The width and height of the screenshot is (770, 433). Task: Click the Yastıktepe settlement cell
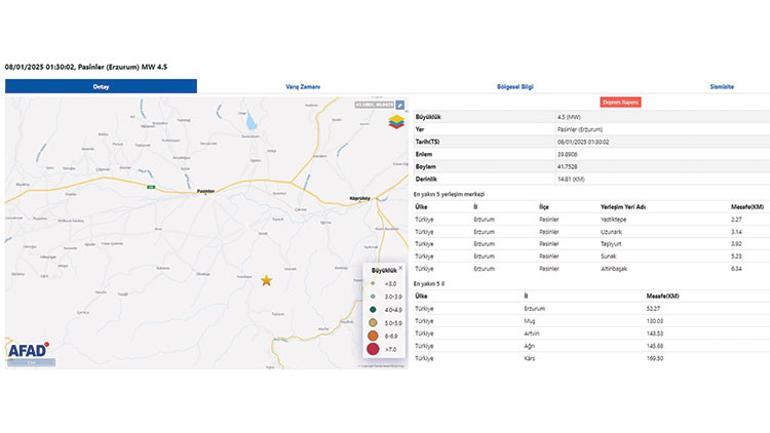[613, 219]
